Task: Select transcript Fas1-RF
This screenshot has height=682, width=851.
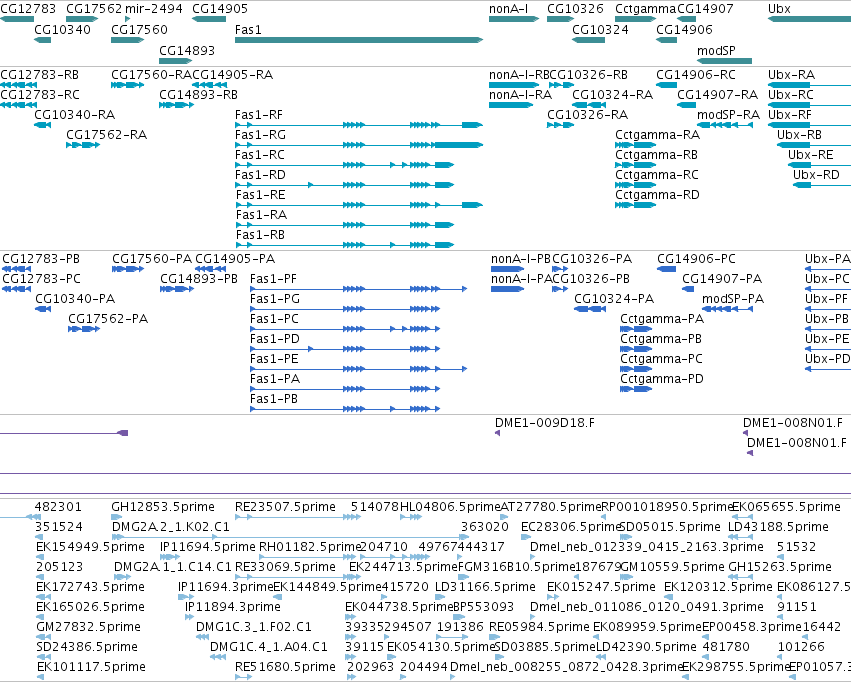Action: [x=258, y=114]
